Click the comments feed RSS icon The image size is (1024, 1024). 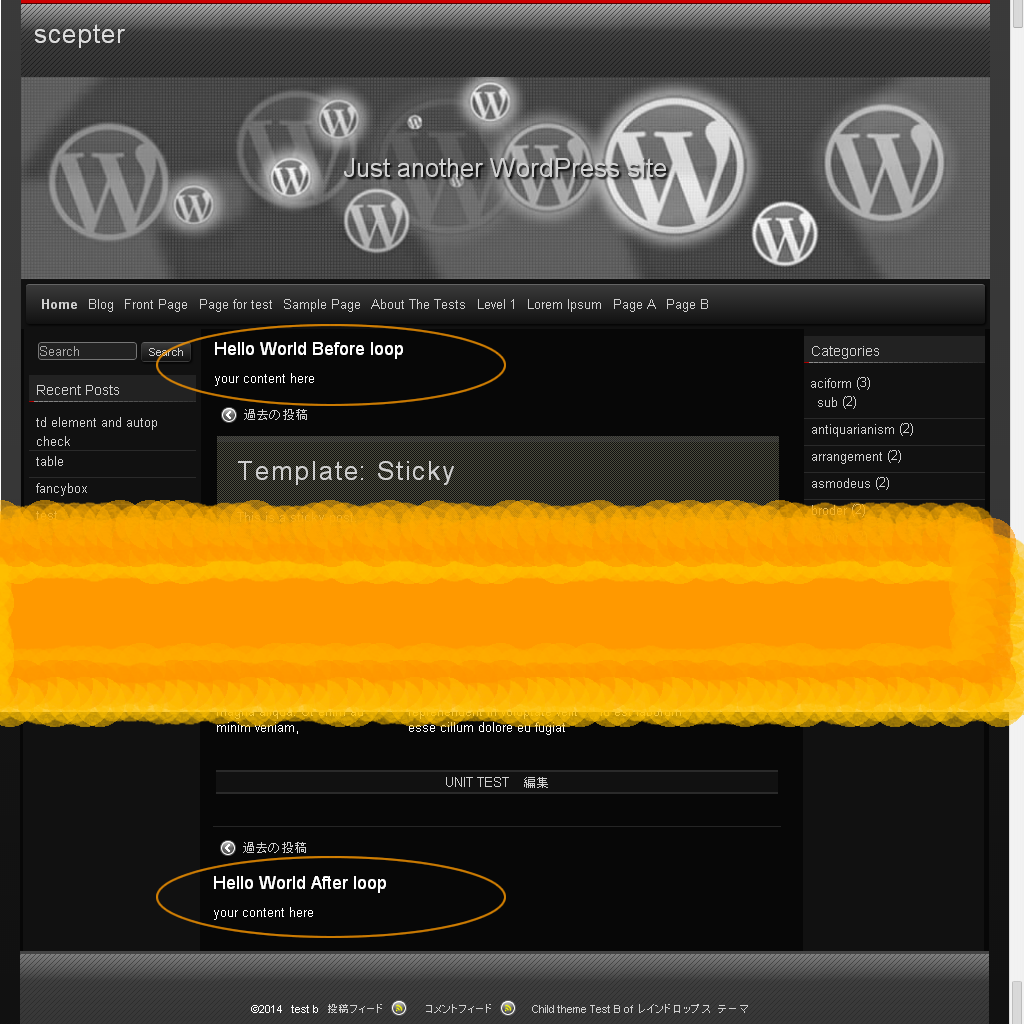click(508, 1008)
